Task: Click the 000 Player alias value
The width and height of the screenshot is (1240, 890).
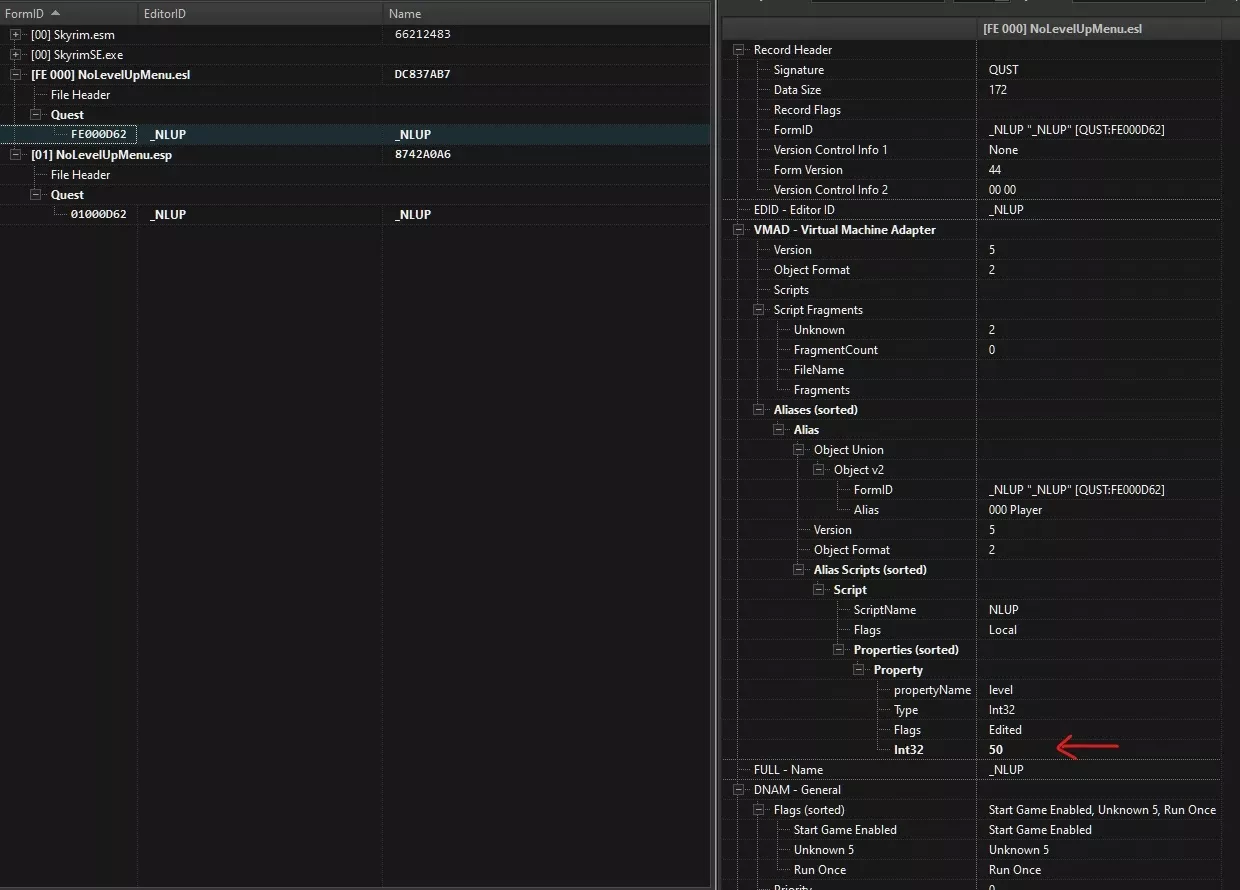Action: pos(1015,510)
